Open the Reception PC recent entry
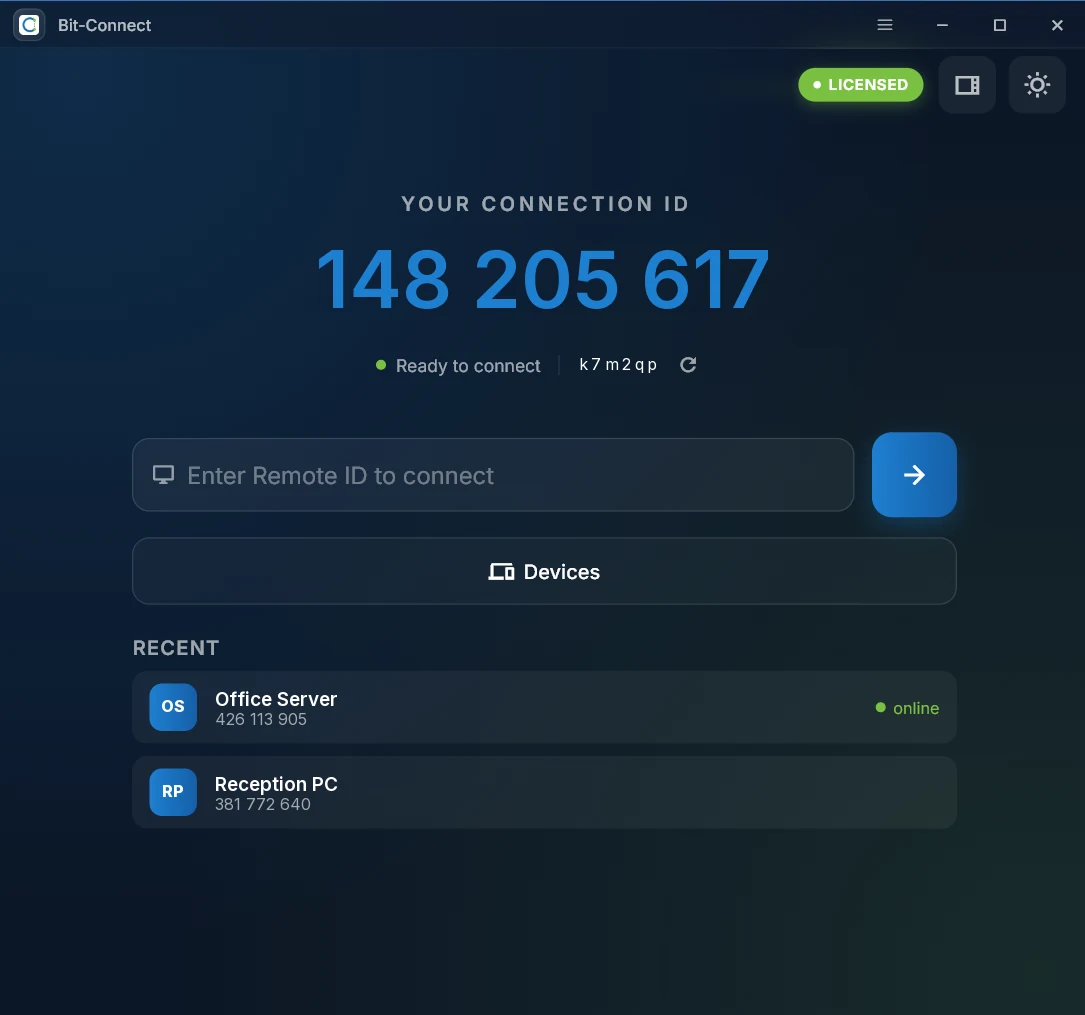The height and width of the screenshot is (1015, 1085). pyautogui.click(x=544, y=792)
